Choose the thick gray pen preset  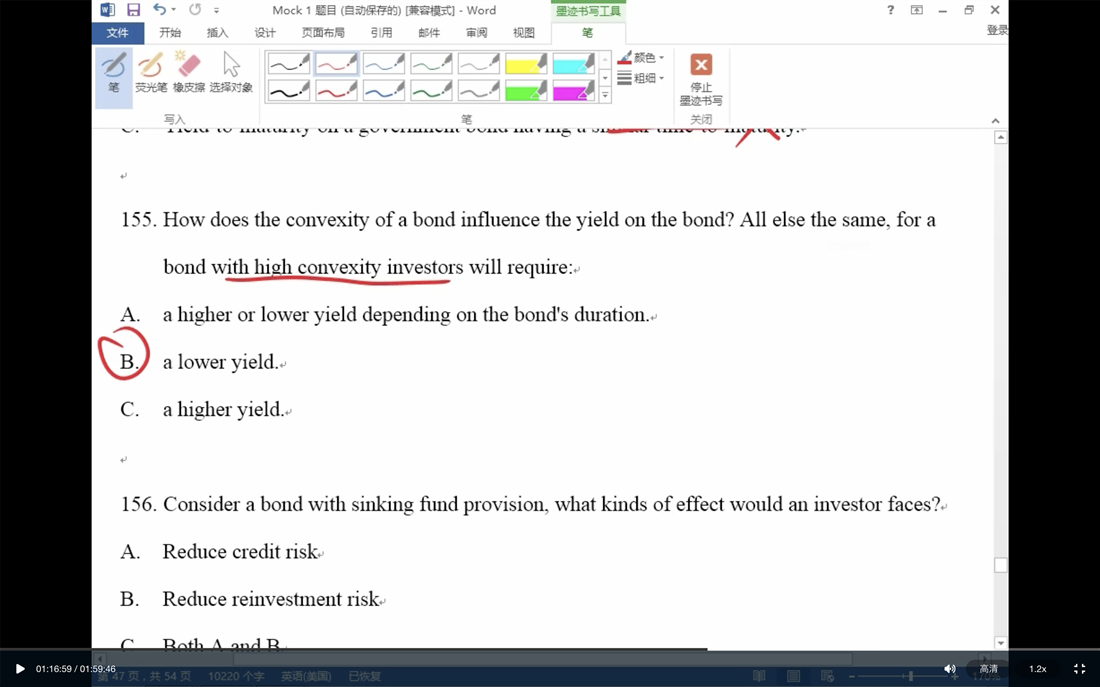[479, 91]
